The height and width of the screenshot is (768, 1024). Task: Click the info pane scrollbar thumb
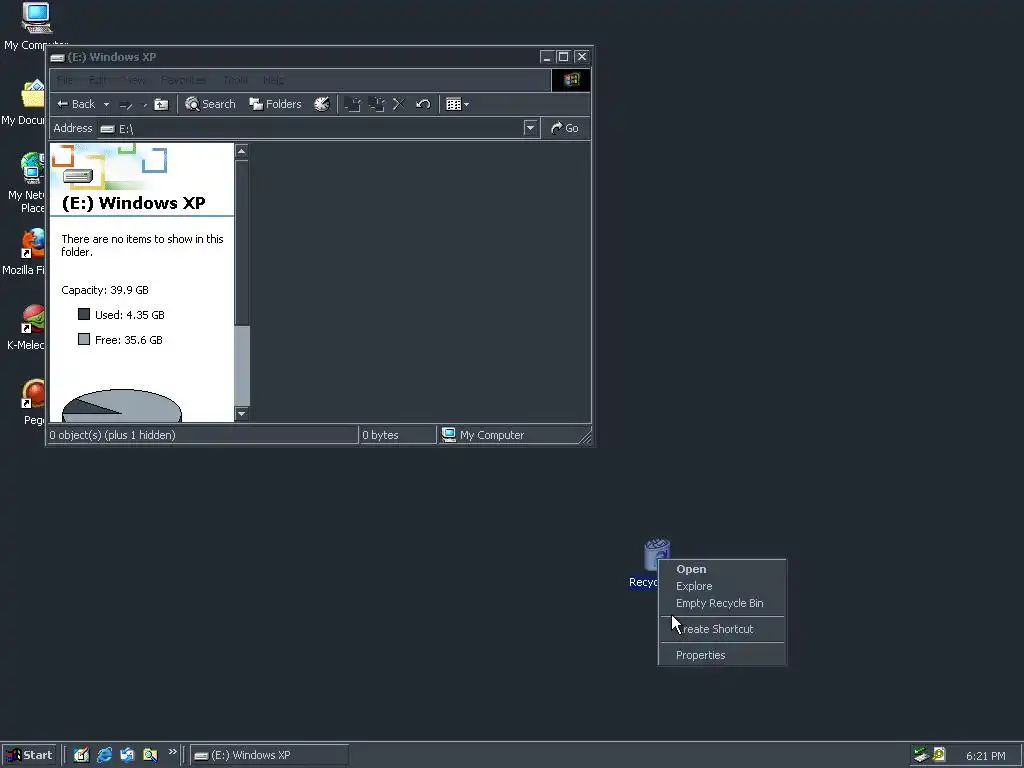pos(242,365)
